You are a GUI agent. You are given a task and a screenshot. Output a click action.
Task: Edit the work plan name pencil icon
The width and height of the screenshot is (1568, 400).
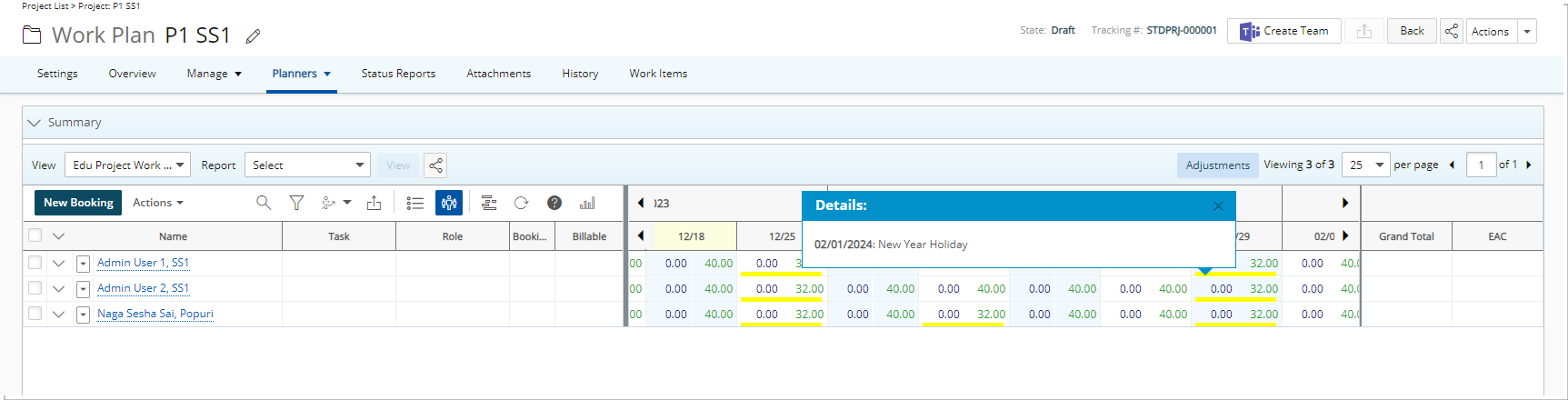[254, 36]
